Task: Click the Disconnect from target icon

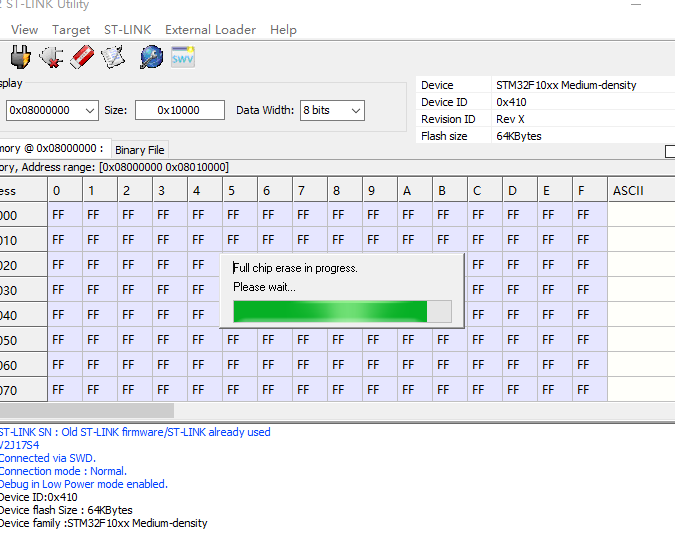Action: [x=51, y=57]
